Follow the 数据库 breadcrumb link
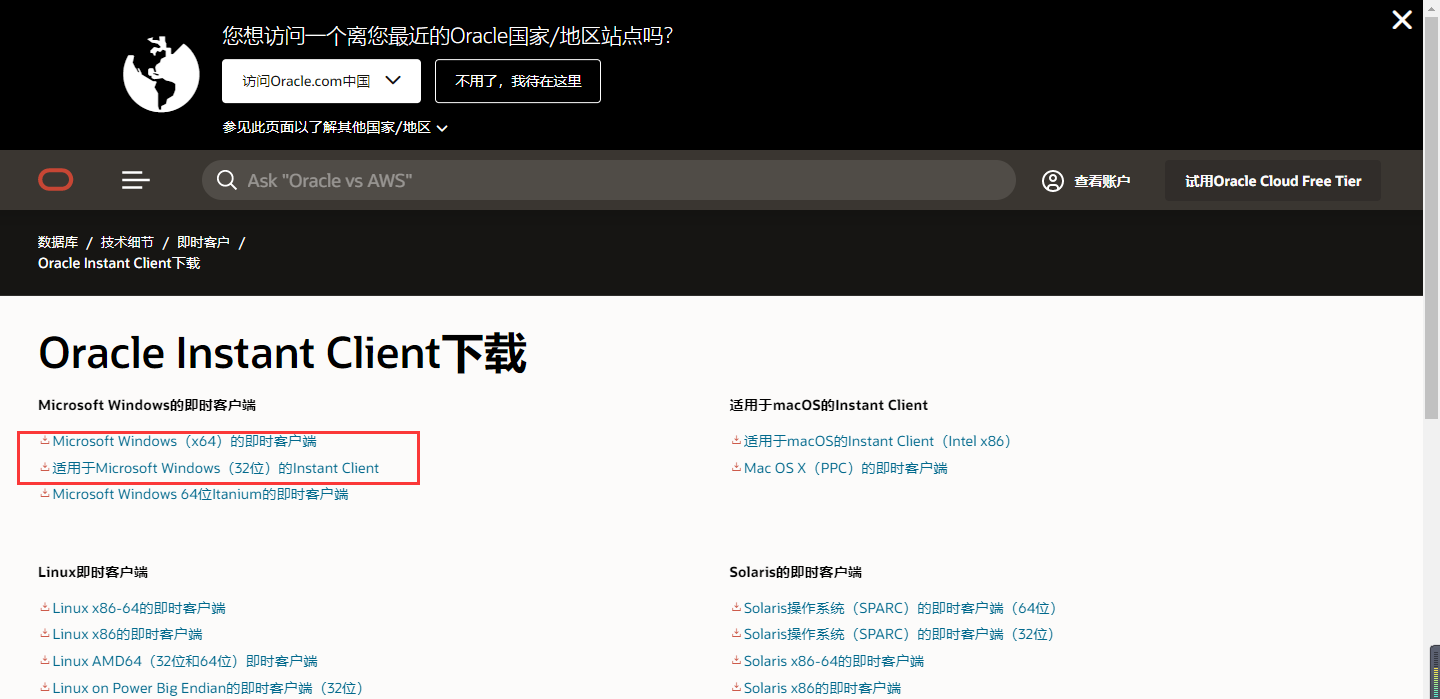 [58, 241]
